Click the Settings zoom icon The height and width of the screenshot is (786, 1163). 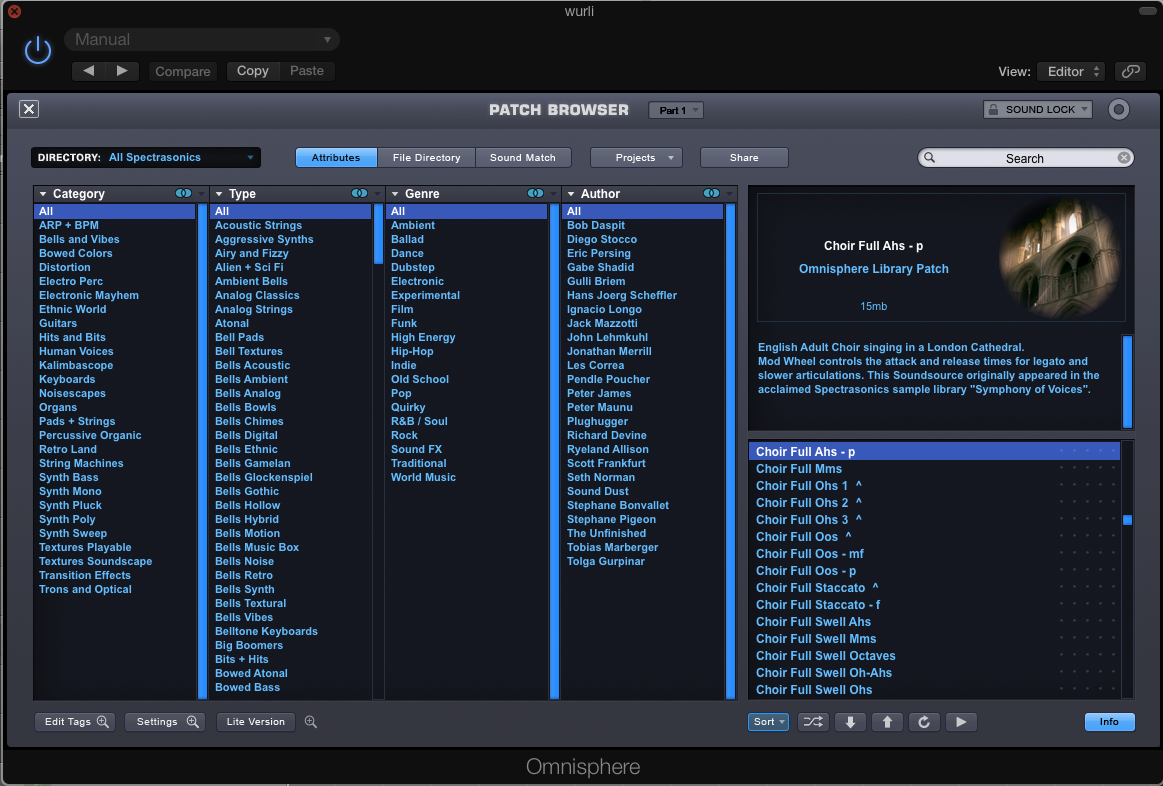[193, 721]
